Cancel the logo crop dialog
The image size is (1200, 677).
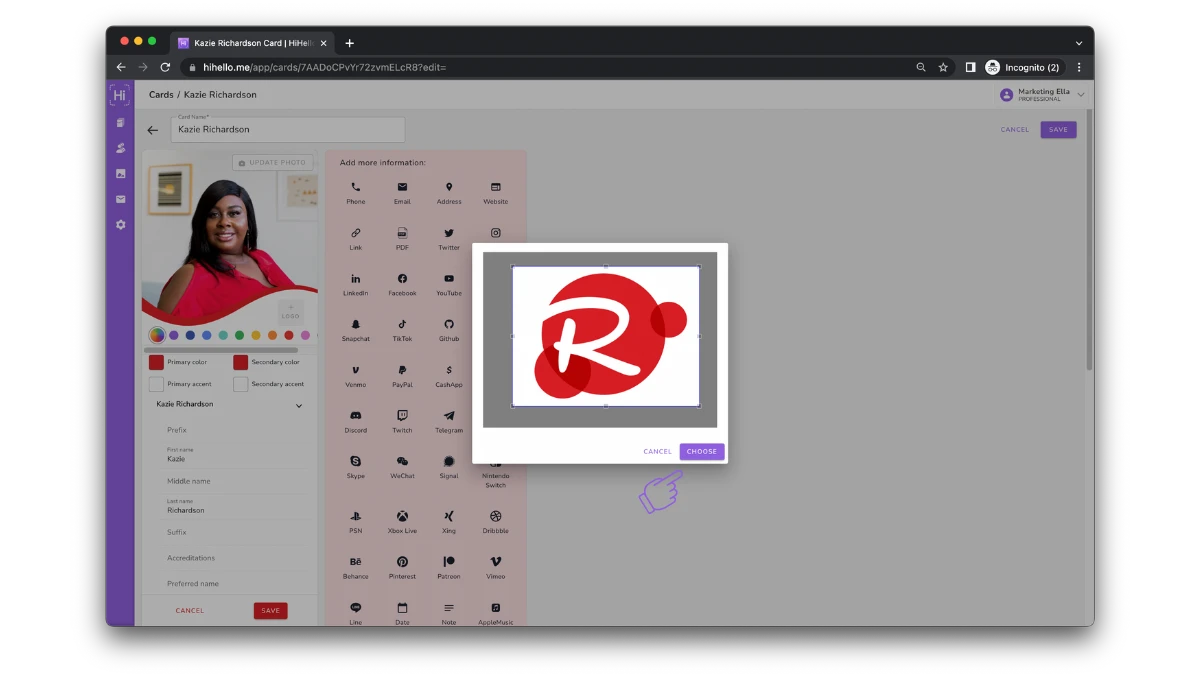tap(657, 452)
